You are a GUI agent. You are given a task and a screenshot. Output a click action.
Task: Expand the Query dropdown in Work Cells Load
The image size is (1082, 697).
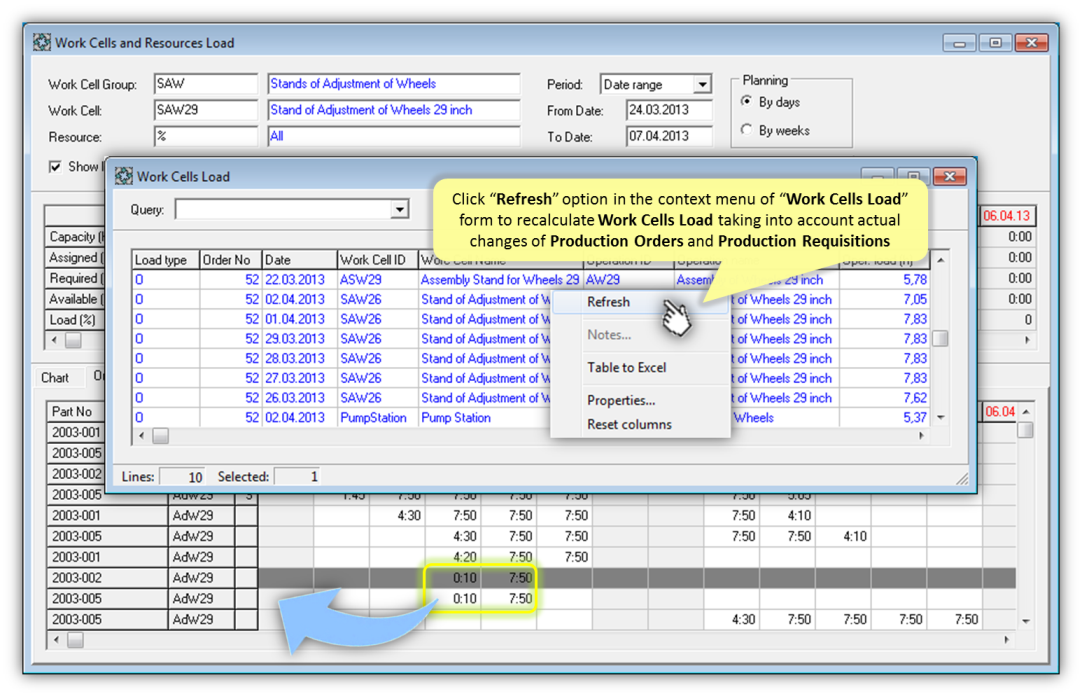click(400, 209)
